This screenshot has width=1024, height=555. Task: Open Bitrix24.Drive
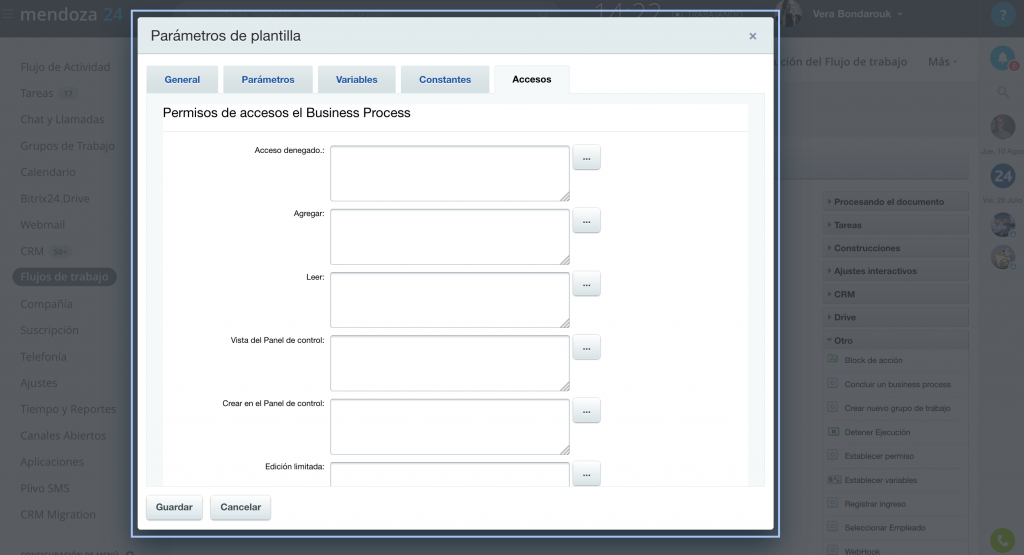(x=55, y=198)
